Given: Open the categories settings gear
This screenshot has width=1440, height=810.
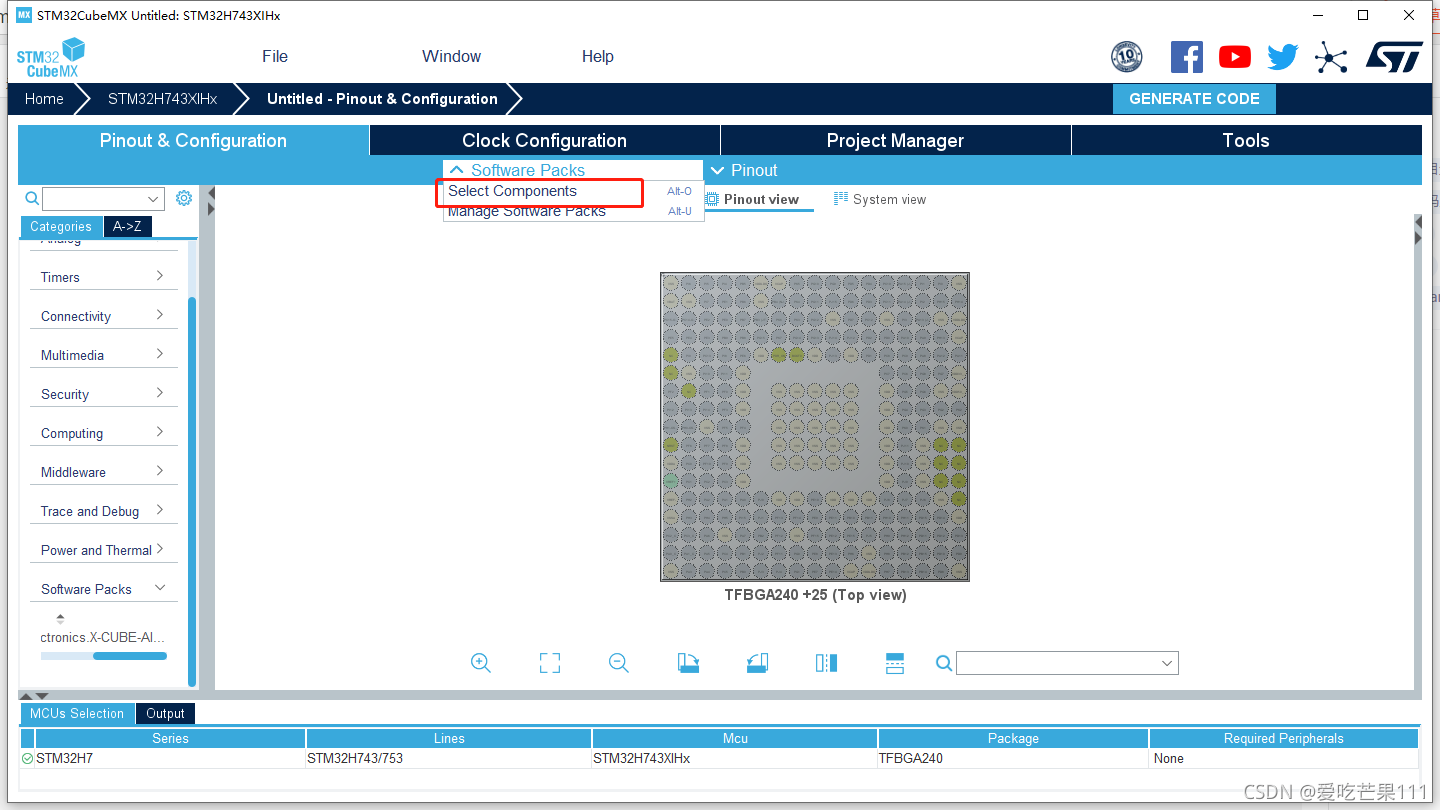Looking at the screenshot, I should (x=184, y=198).
